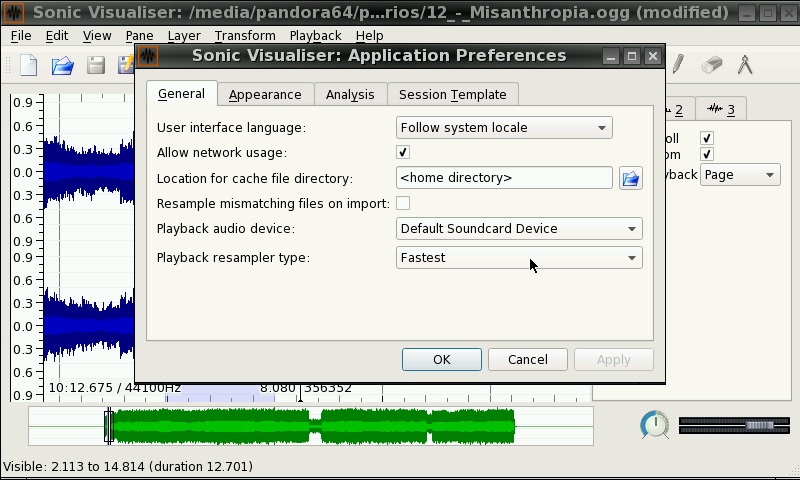Open the Help menu
The width and height of the screenshot is (800, 480).
(369, 36)
